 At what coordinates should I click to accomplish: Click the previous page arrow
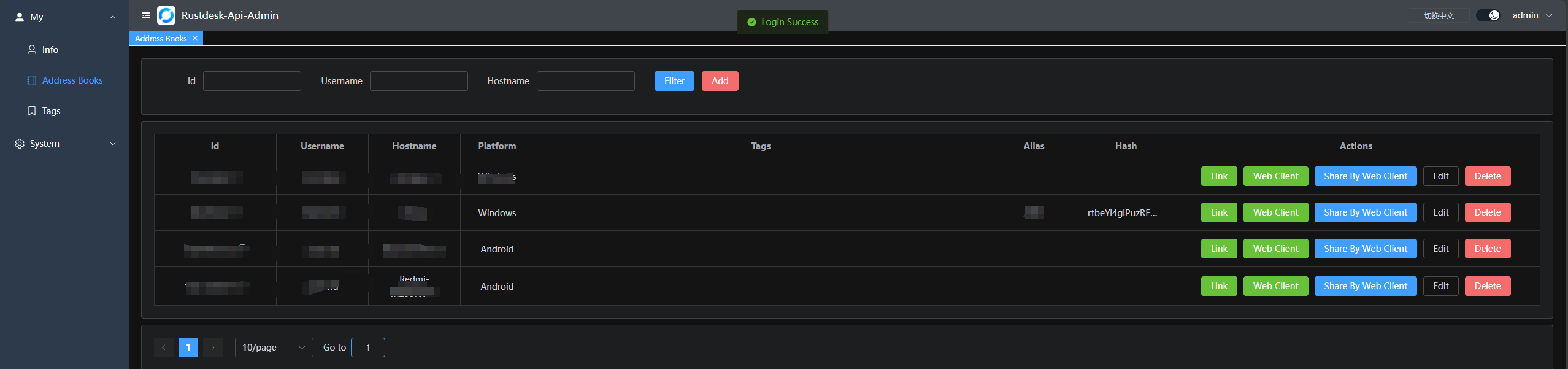(164, 348)
